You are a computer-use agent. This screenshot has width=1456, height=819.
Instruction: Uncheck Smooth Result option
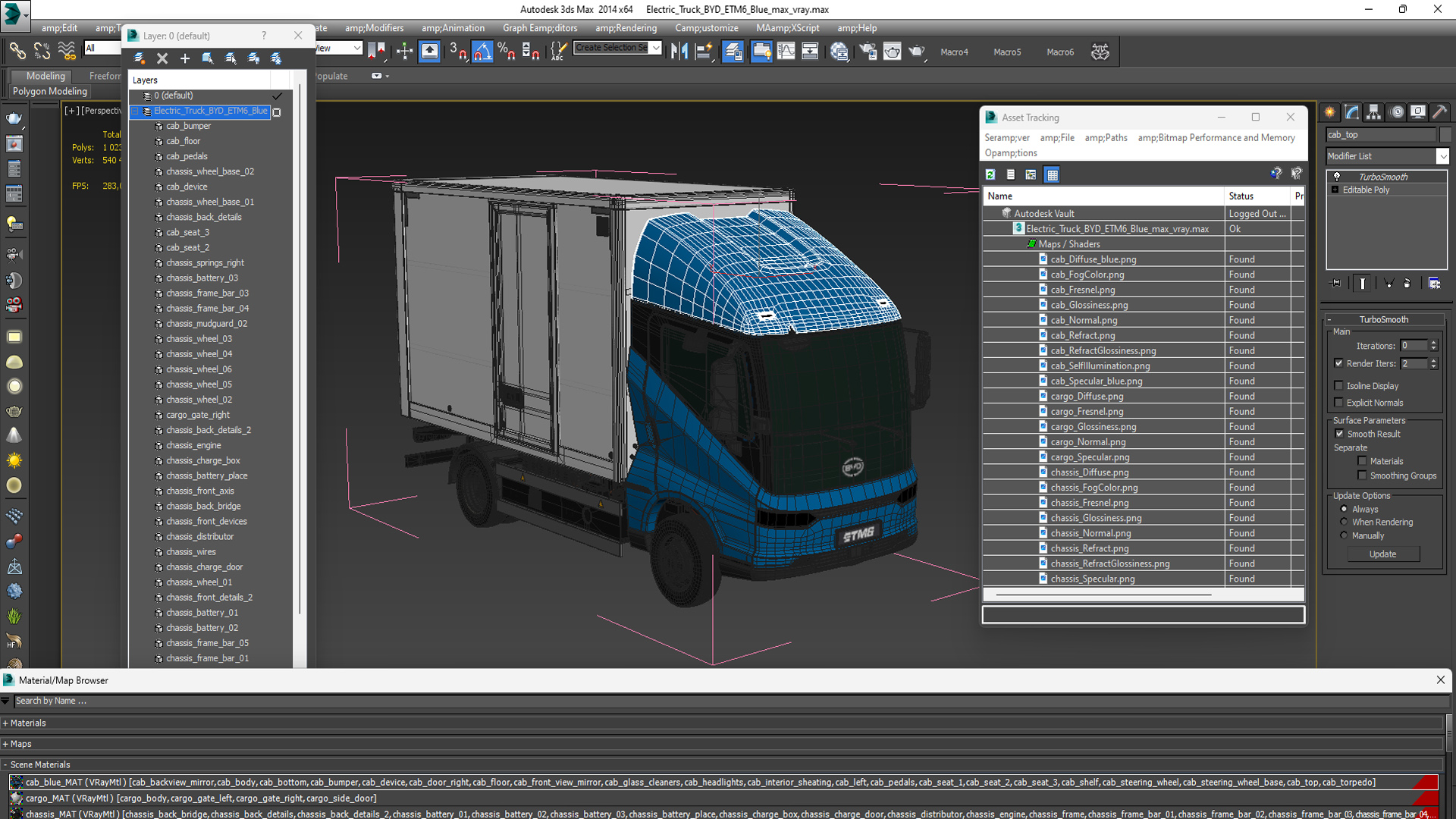[x=1339, y=434]
